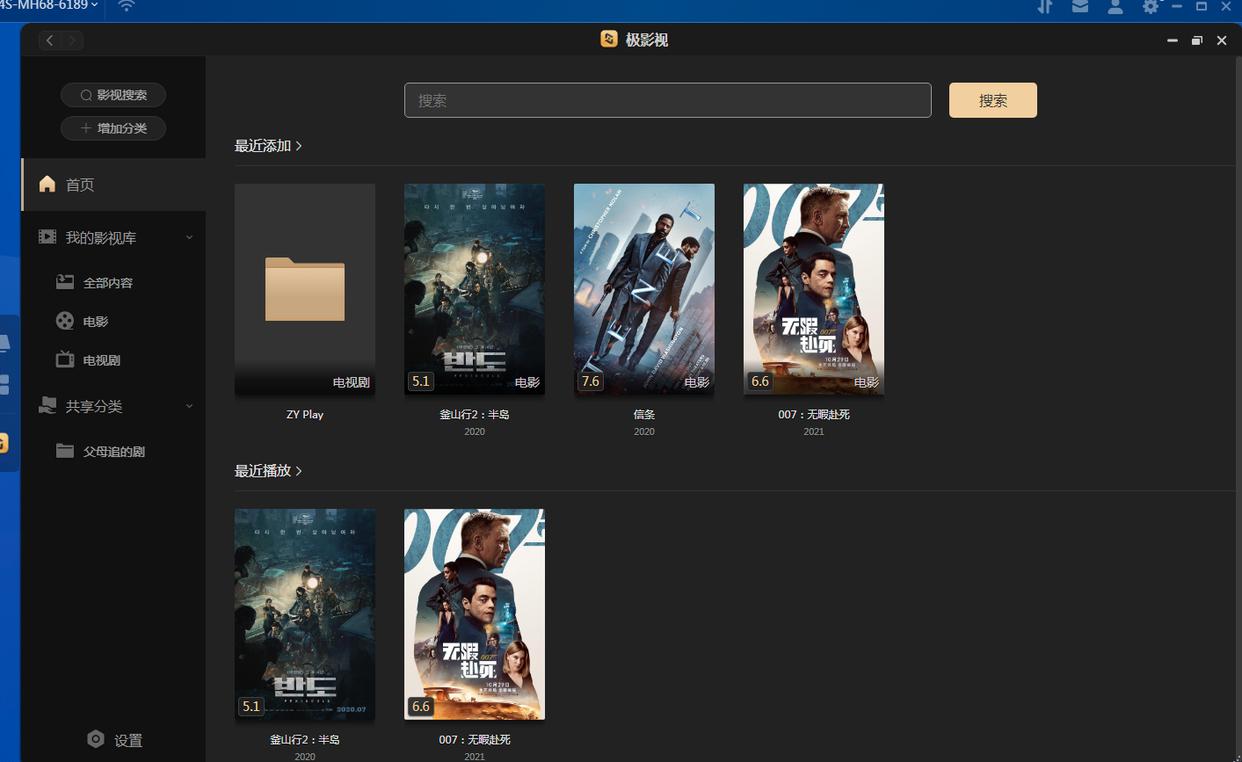Select 首页 in the sidebar menu
The height and width of the screenshot is (762, 1242).
[x=80, y=185]
